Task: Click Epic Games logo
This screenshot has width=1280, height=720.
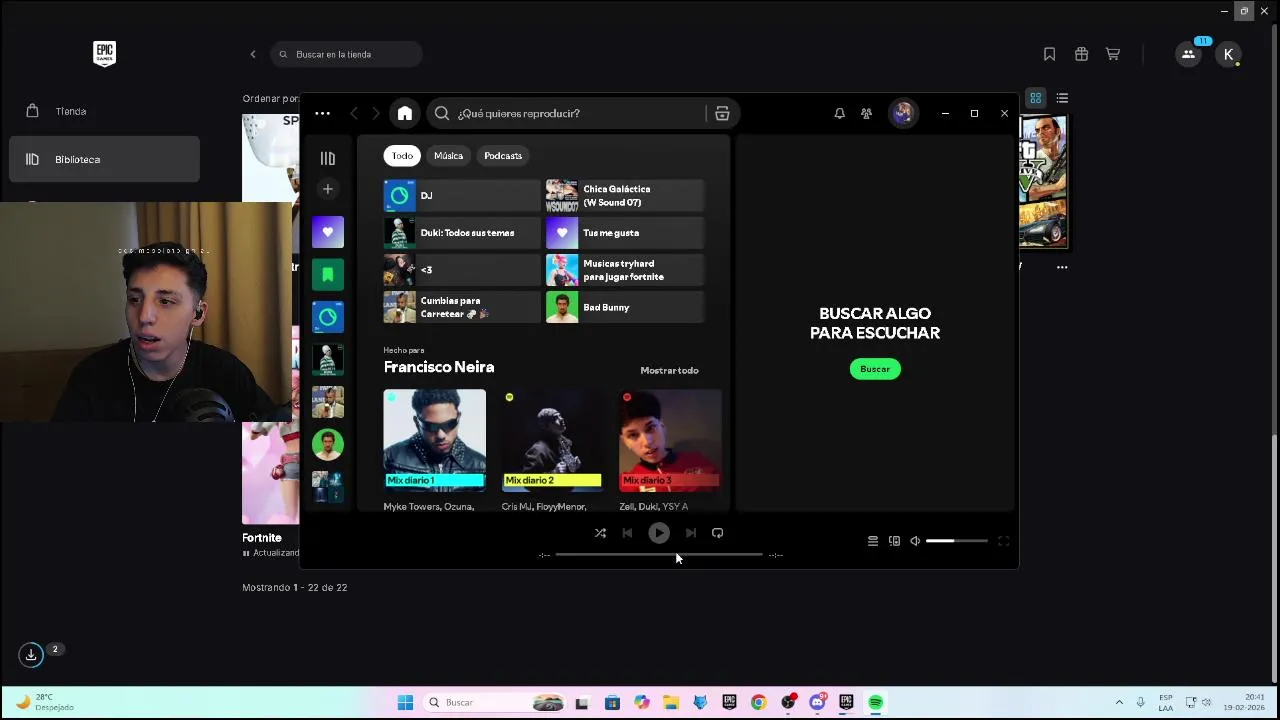Action: (104, 53)
